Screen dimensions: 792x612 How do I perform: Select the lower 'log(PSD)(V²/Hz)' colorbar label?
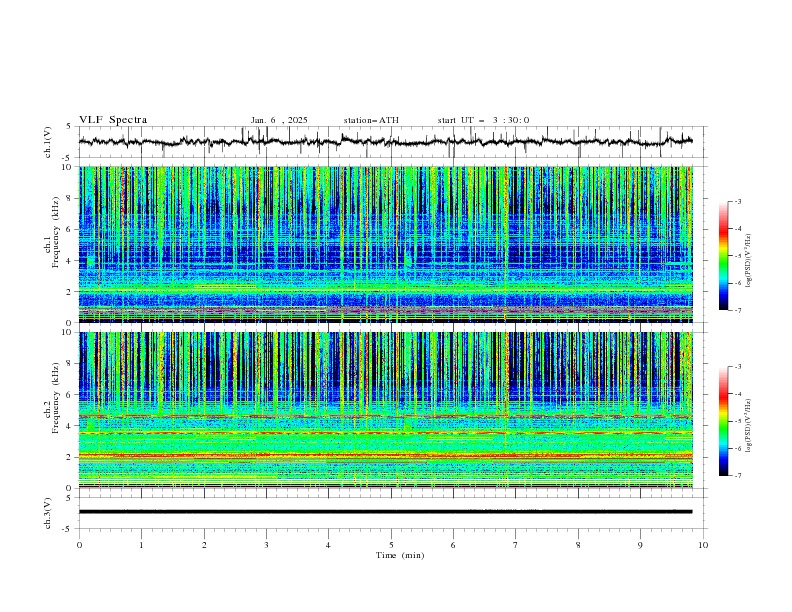pos(749,426)
